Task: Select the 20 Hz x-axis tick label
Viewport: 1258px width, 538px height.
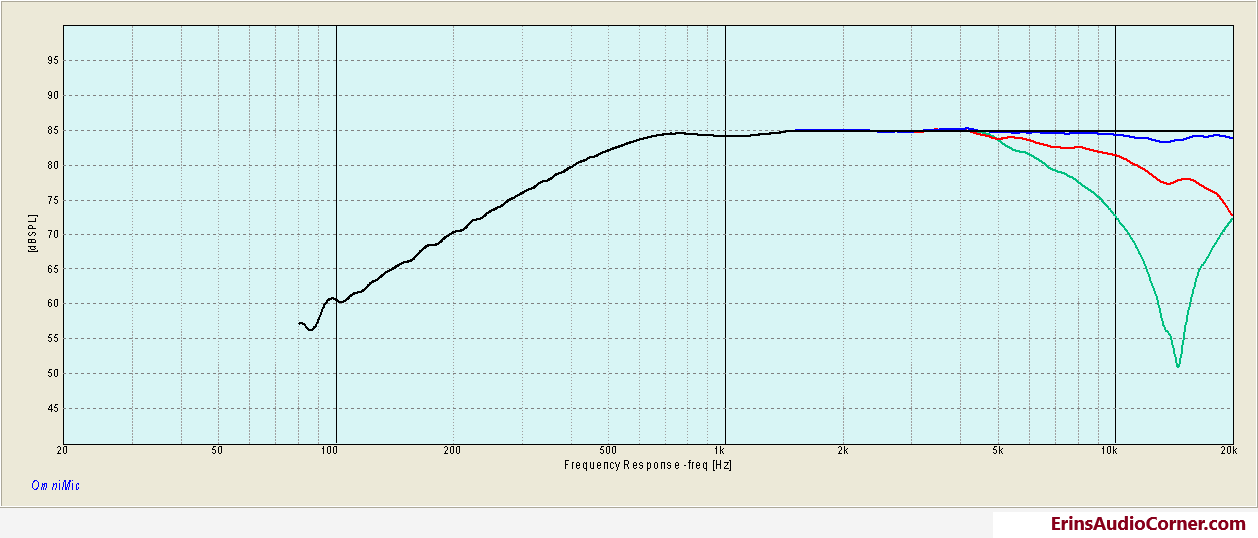Action: pyautogui.click(x=64, y=452)
